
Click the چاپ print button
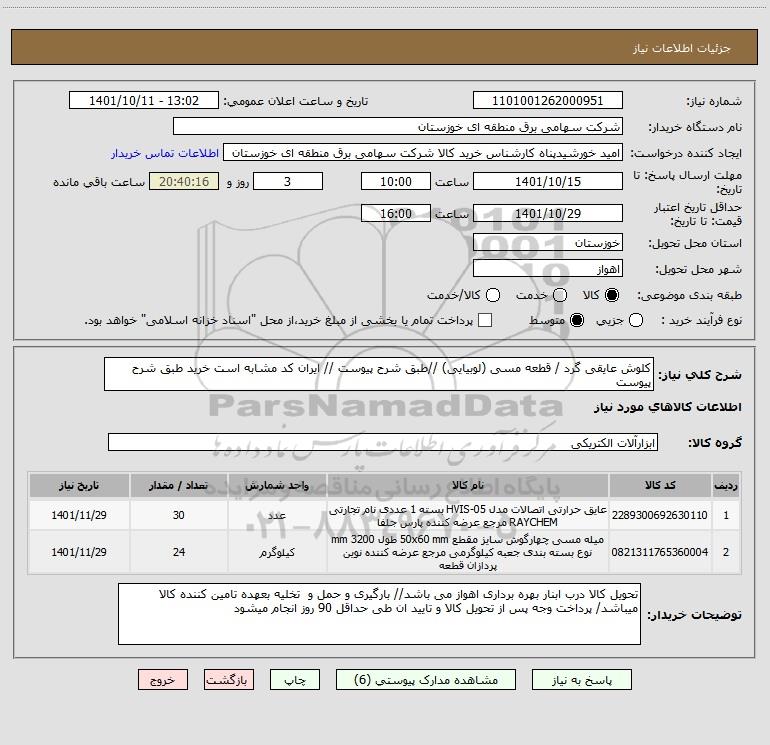(295, 680)
